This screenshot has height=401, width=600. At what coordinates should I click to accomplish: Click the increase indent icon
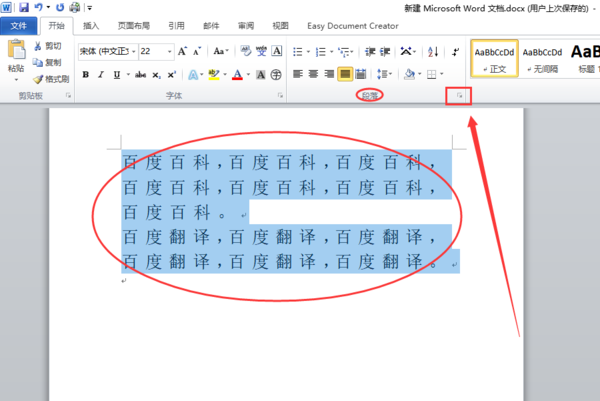[385, 51]
